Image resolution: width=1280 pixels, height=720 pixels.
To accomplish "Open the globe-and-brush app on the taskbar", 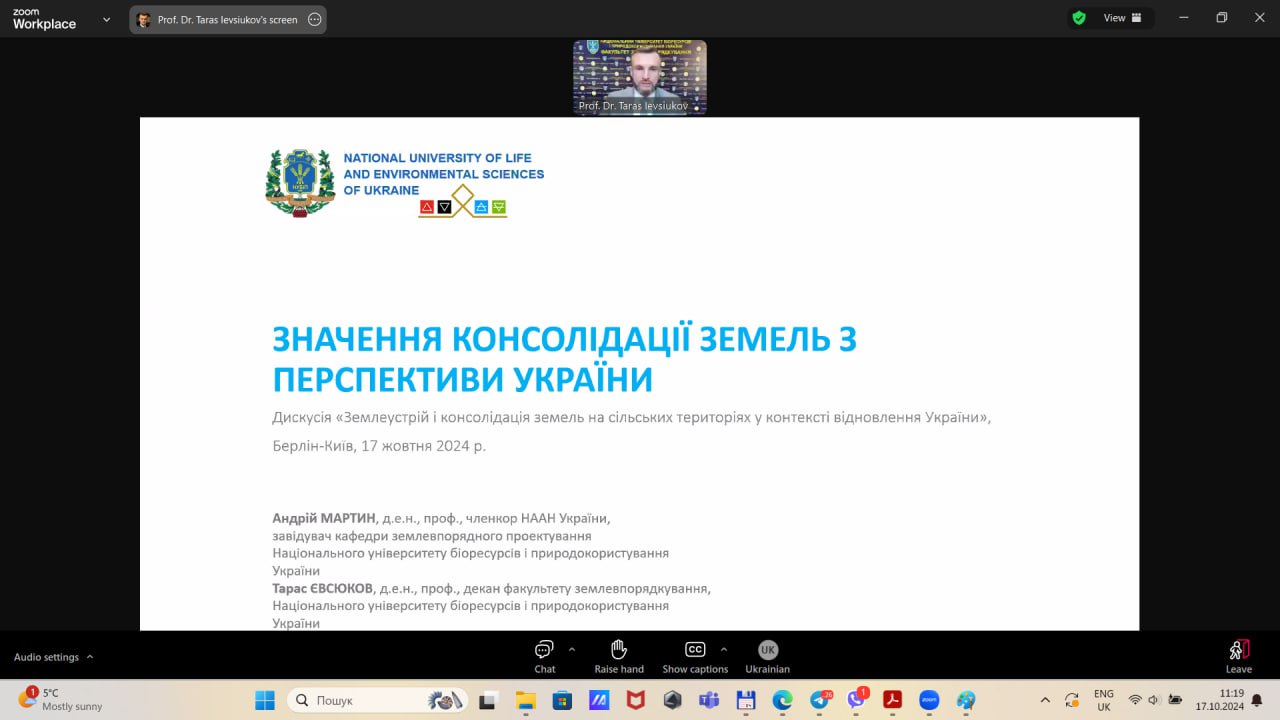I will pos(966,700).
